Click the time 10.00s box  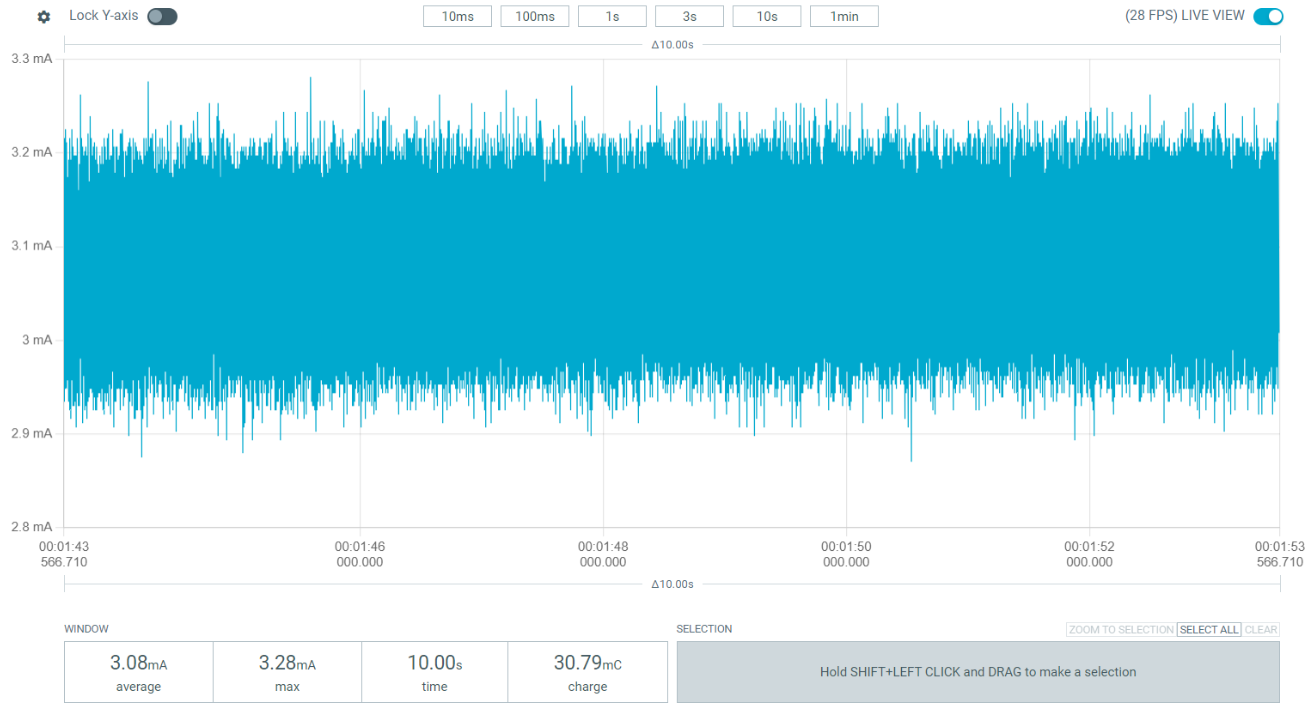tap(435, 672)
